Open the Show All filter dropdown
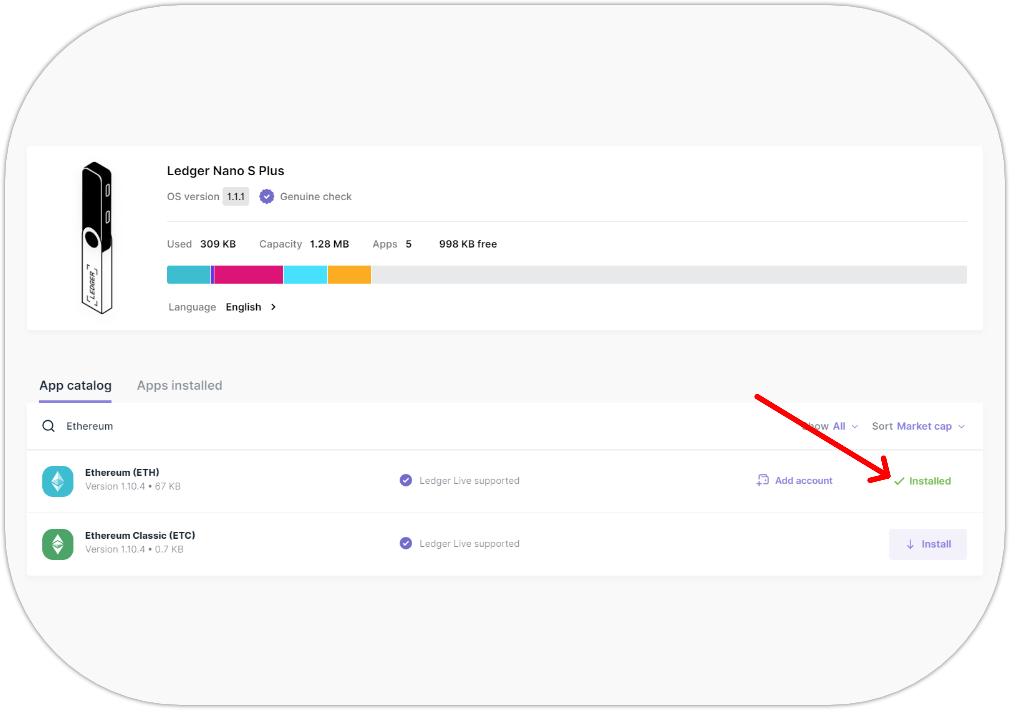Screen dimensions: 1010x710 point(838,426)
